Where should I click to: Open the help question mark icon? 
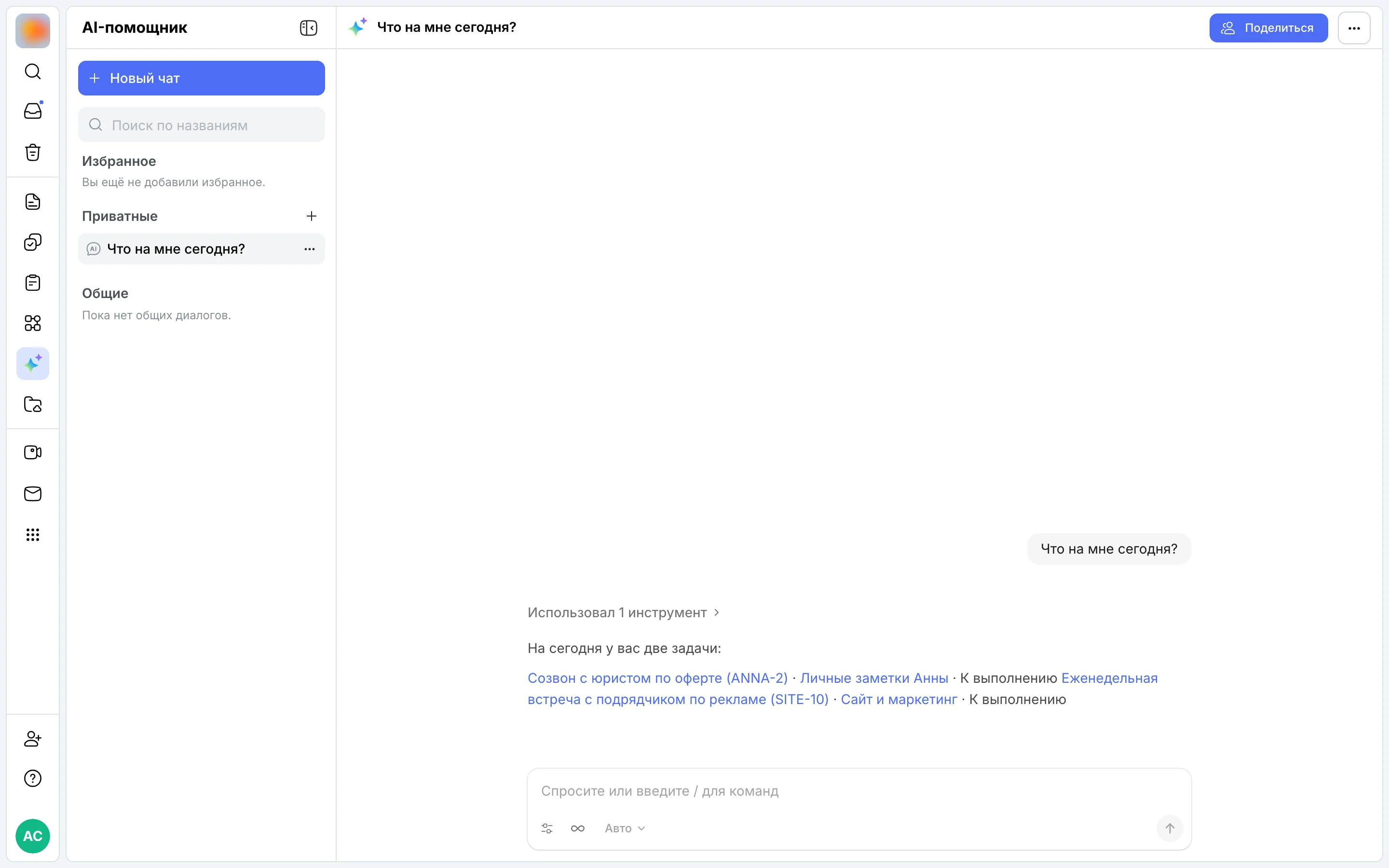pos(33,778)
